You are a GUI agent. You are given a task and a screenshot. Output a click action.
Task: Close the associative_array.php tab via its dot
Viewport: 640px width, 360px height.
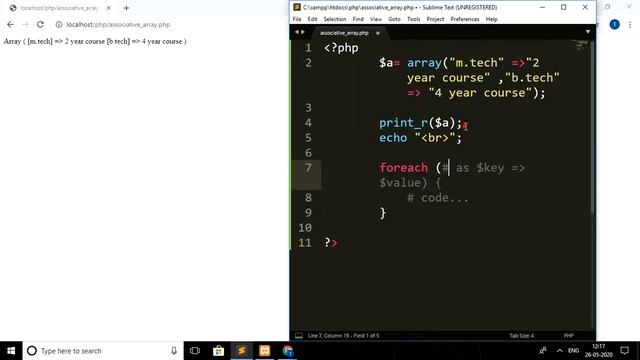click(x=378, y=33)
